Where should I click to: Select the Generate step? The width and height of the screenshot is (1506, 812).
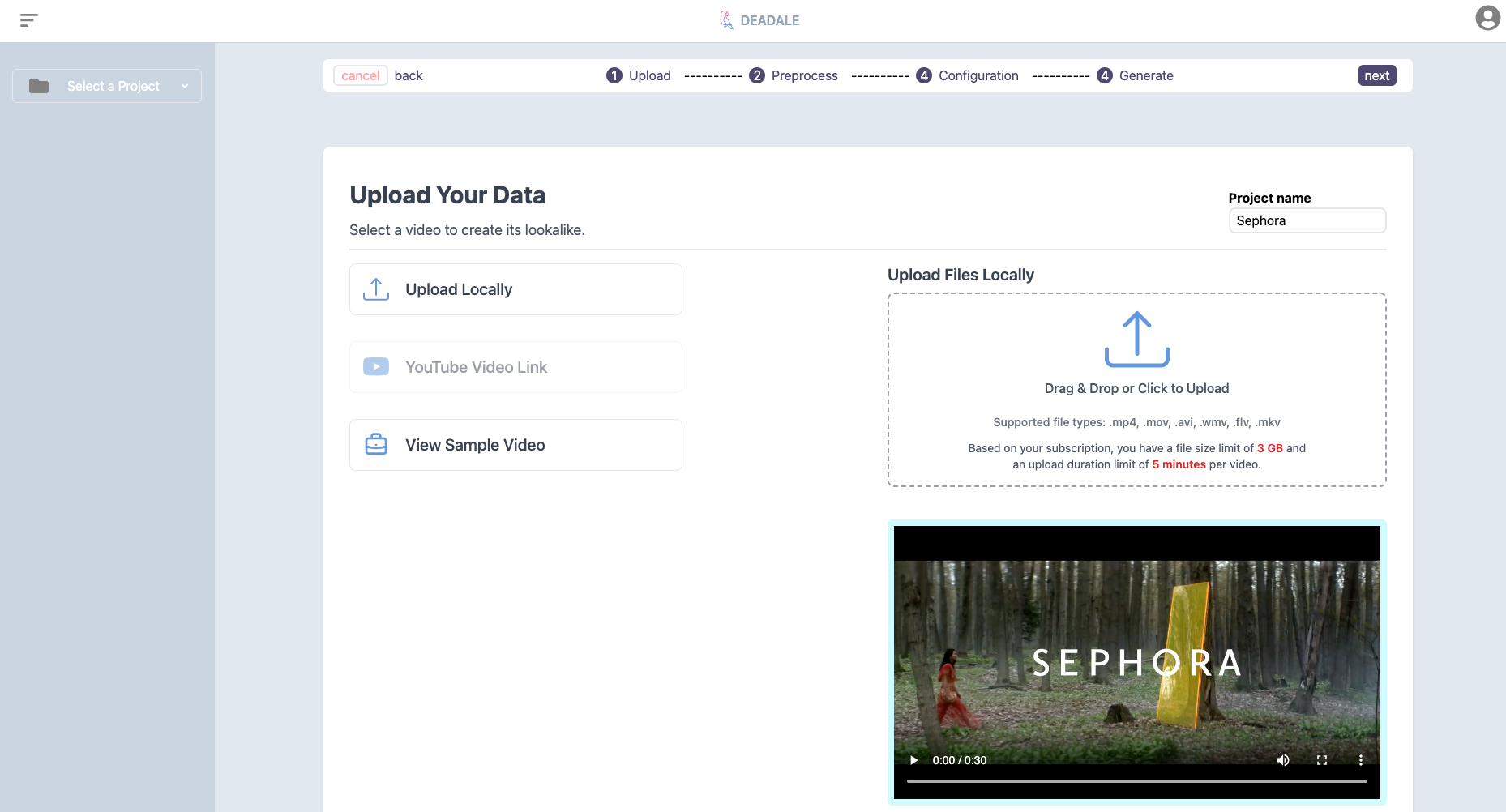coord(1135,75)
